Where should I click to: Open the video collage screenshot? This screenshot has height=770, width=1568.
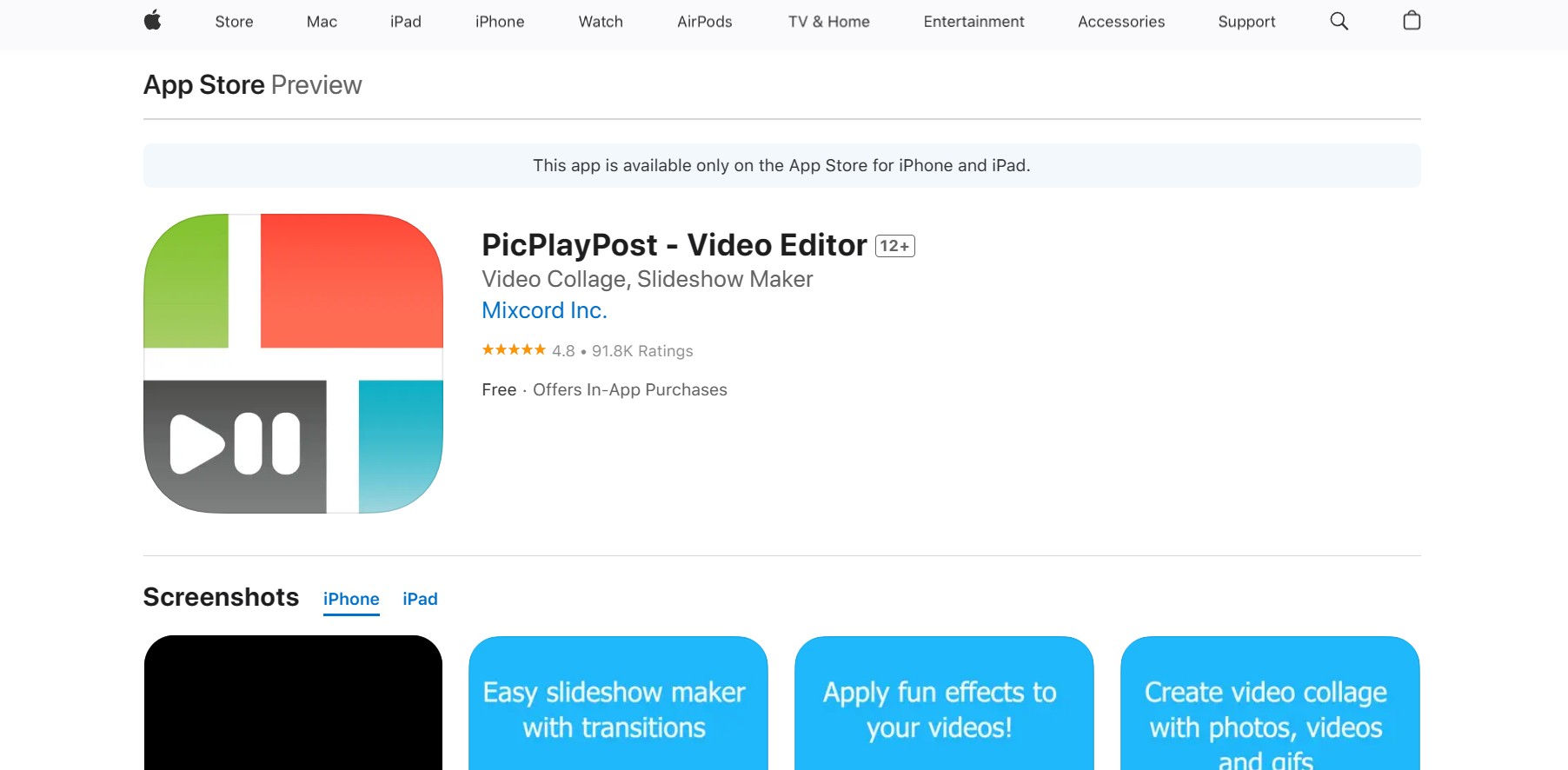coord(1270,703)
